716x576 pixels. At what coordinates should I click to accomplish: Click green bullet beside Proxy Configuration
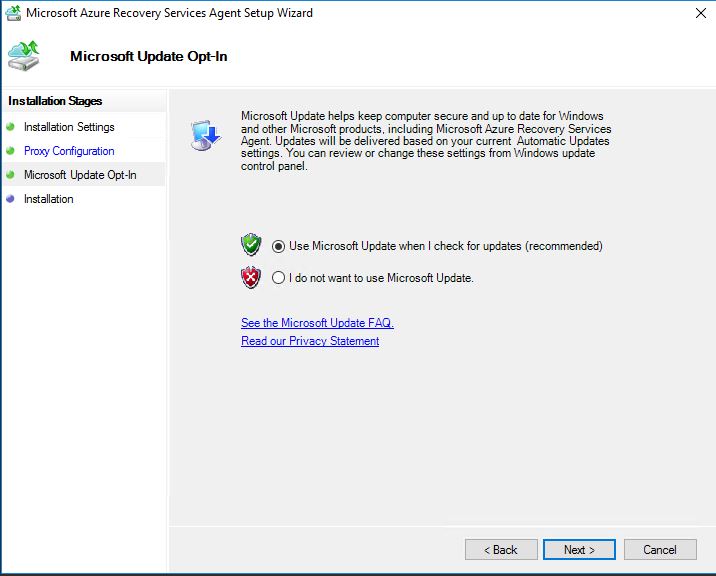[11, 151]
